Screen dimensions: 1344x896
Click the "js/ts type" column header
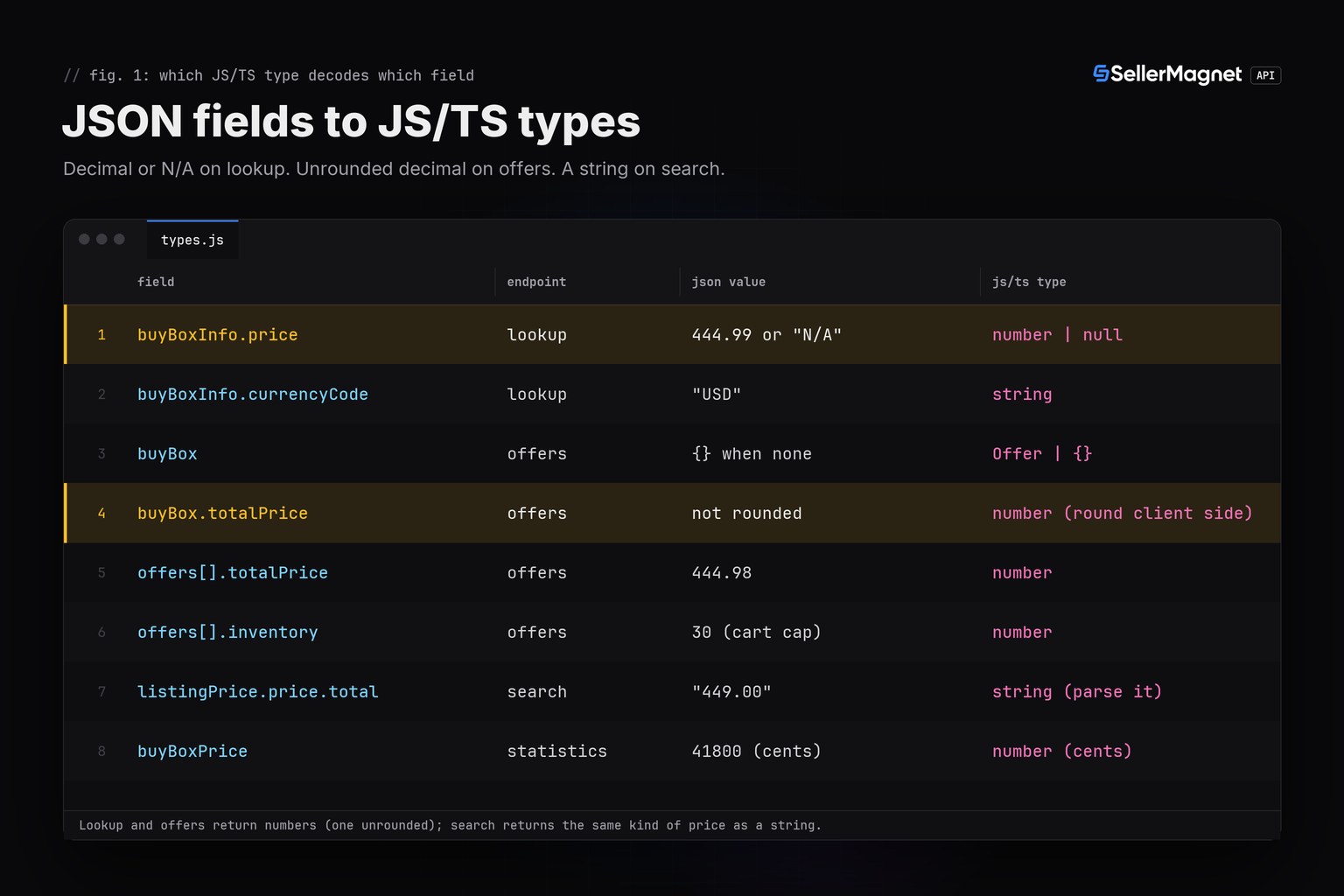click(x=1029, y=282)
